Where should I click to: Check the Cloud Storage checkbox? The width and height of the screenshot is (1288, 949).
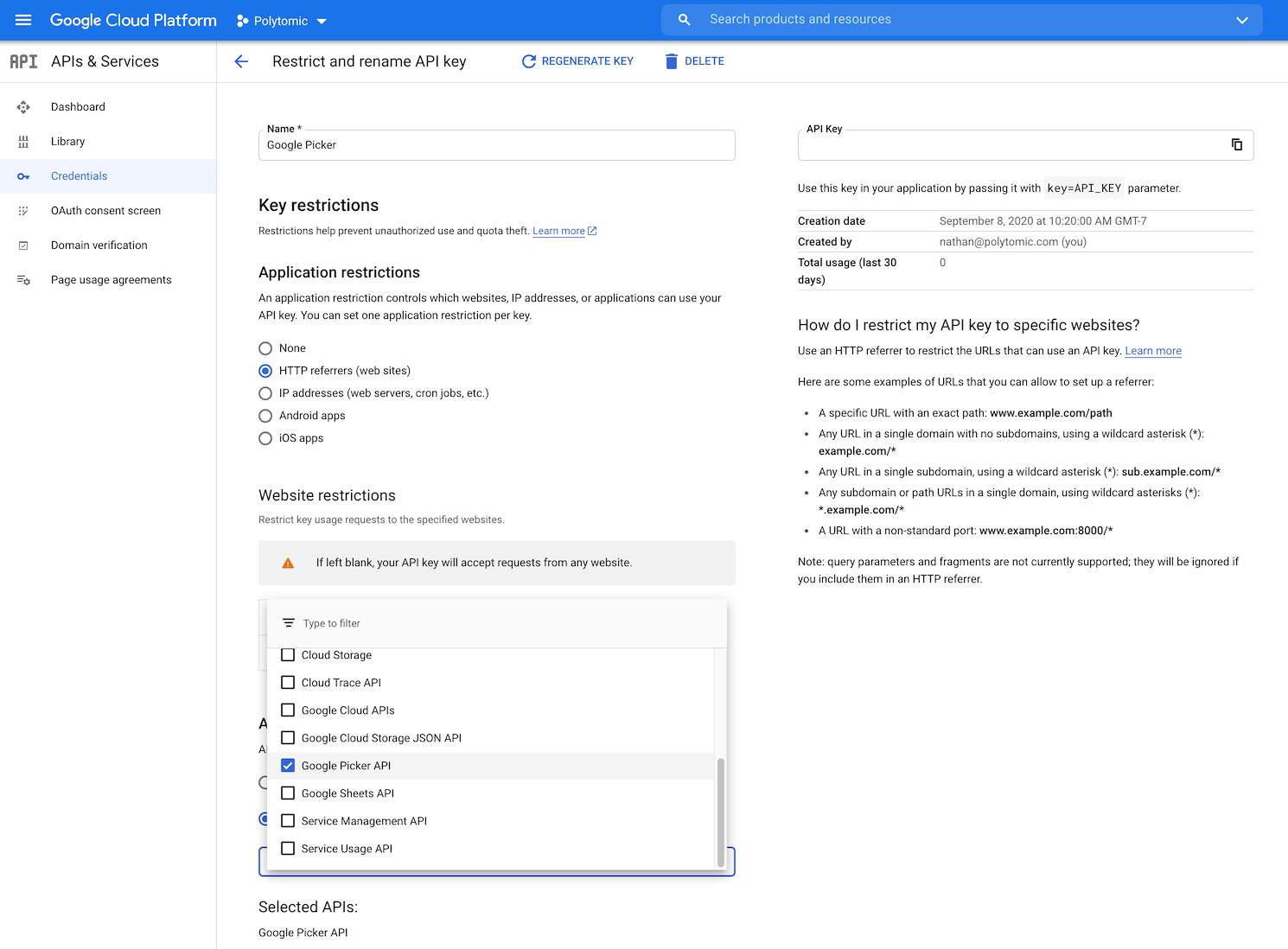pyautogui.click(x=288, y=655)
